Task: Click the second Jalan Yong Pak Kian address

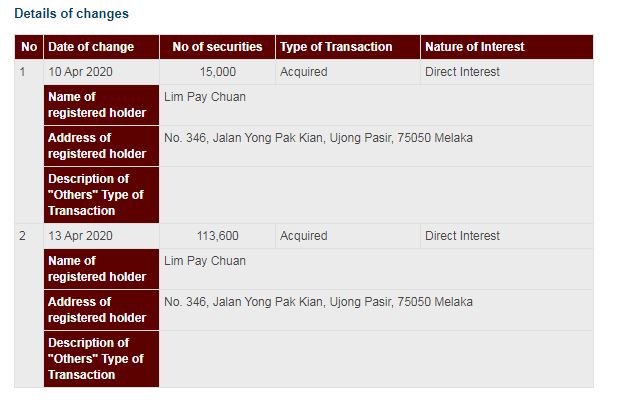Action: coord(318,302)
